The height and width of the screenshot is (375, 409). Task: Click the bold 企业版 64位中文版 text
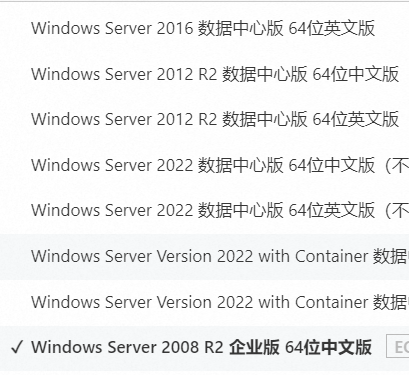(x=300, y=347)
